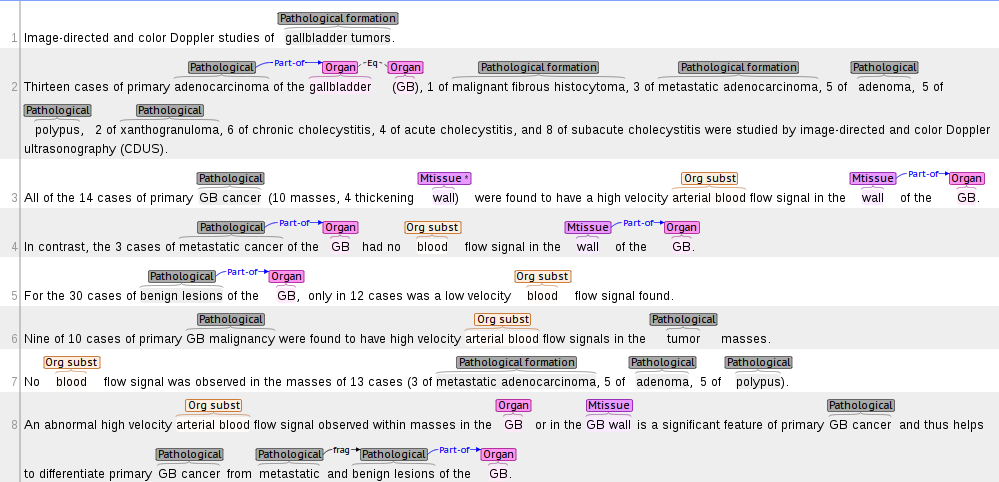Image resolution: width=999 pixels, height=482 pixels.
Task: Click the Pathological label over 'metastatic cancer' in sentence 4
Action: tap(231, 227)
